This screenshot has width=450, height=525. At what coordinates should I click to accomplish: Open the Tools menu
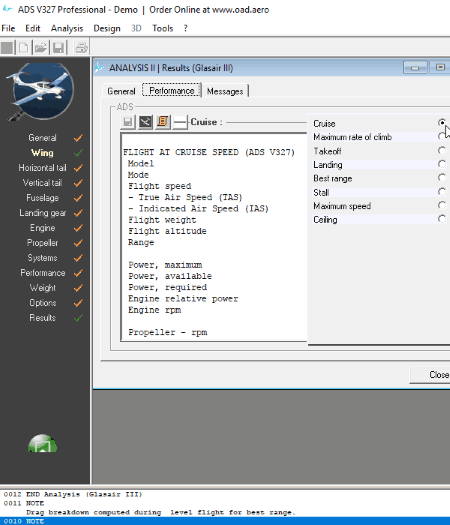(x=162, y=28)
